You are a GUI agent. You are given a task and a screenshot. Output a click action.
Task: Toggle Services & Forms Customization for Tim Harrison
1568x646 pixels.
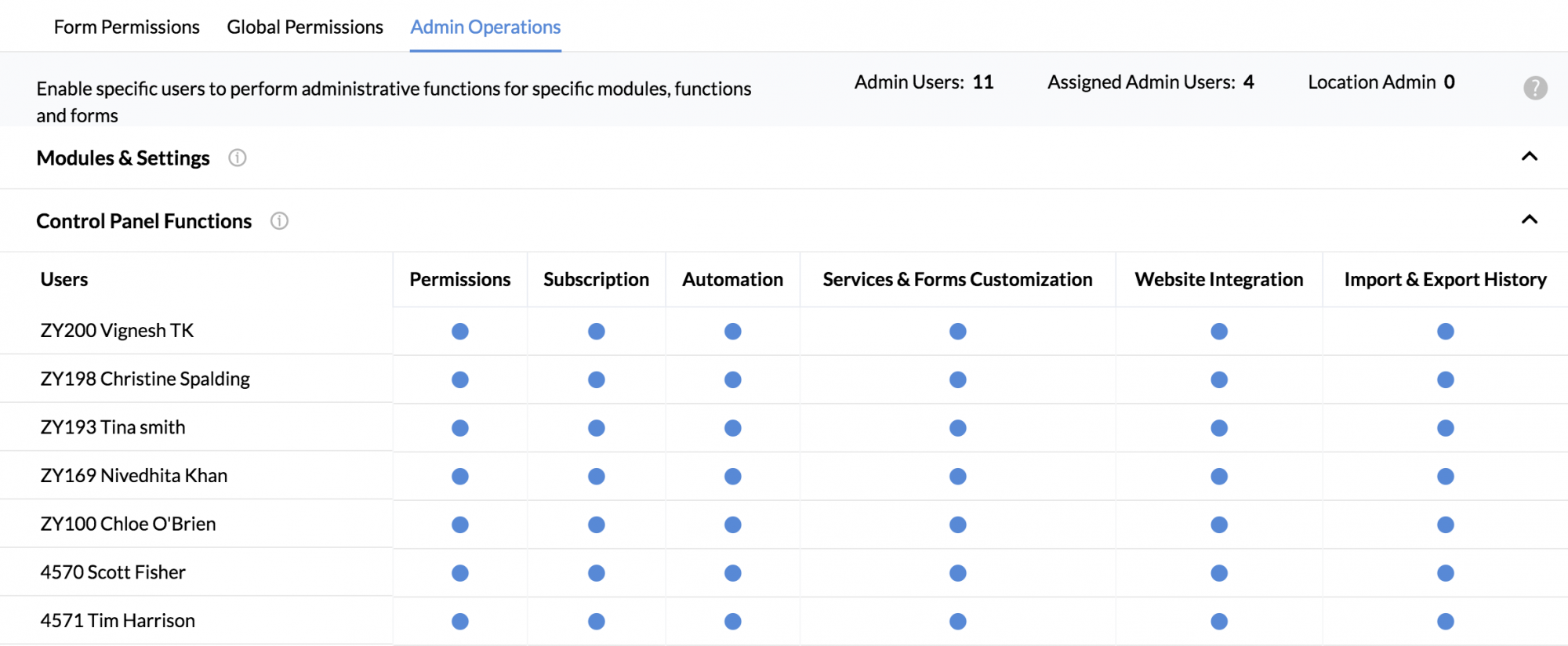coord(958,622)
